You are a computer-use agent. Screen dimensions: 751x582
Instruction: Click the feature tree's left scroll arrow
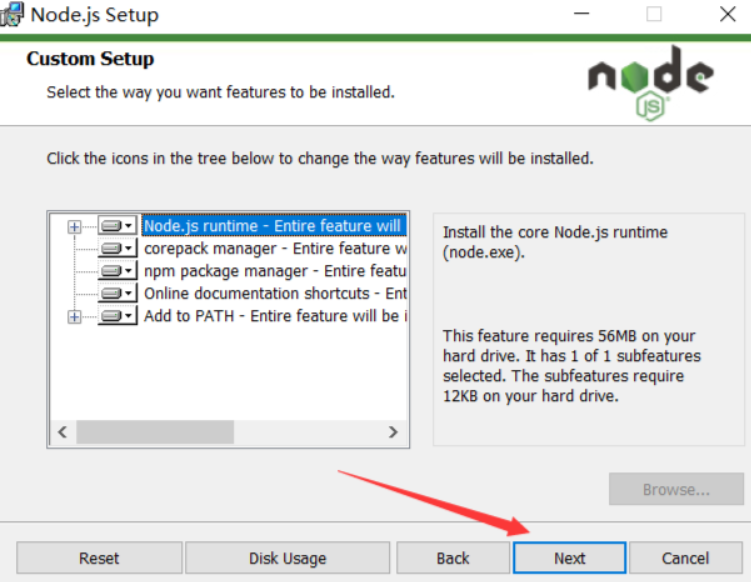(63, 432)
